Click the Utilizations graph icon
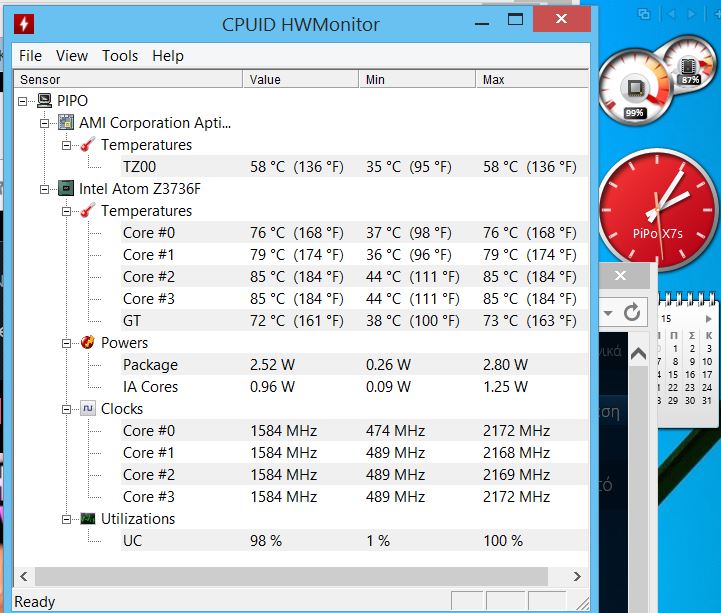This screenshot has height=613, width=721. point(88,518)
